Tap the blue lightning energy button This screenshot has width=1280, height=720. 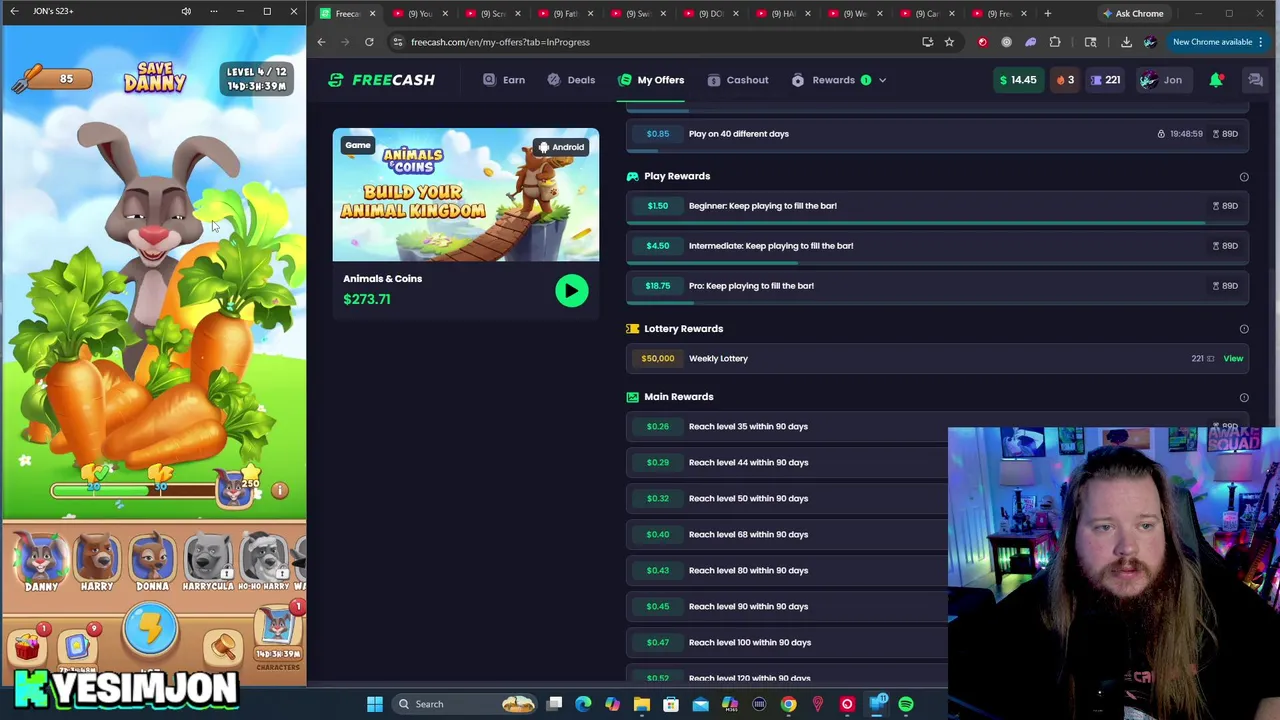(151, 630)
